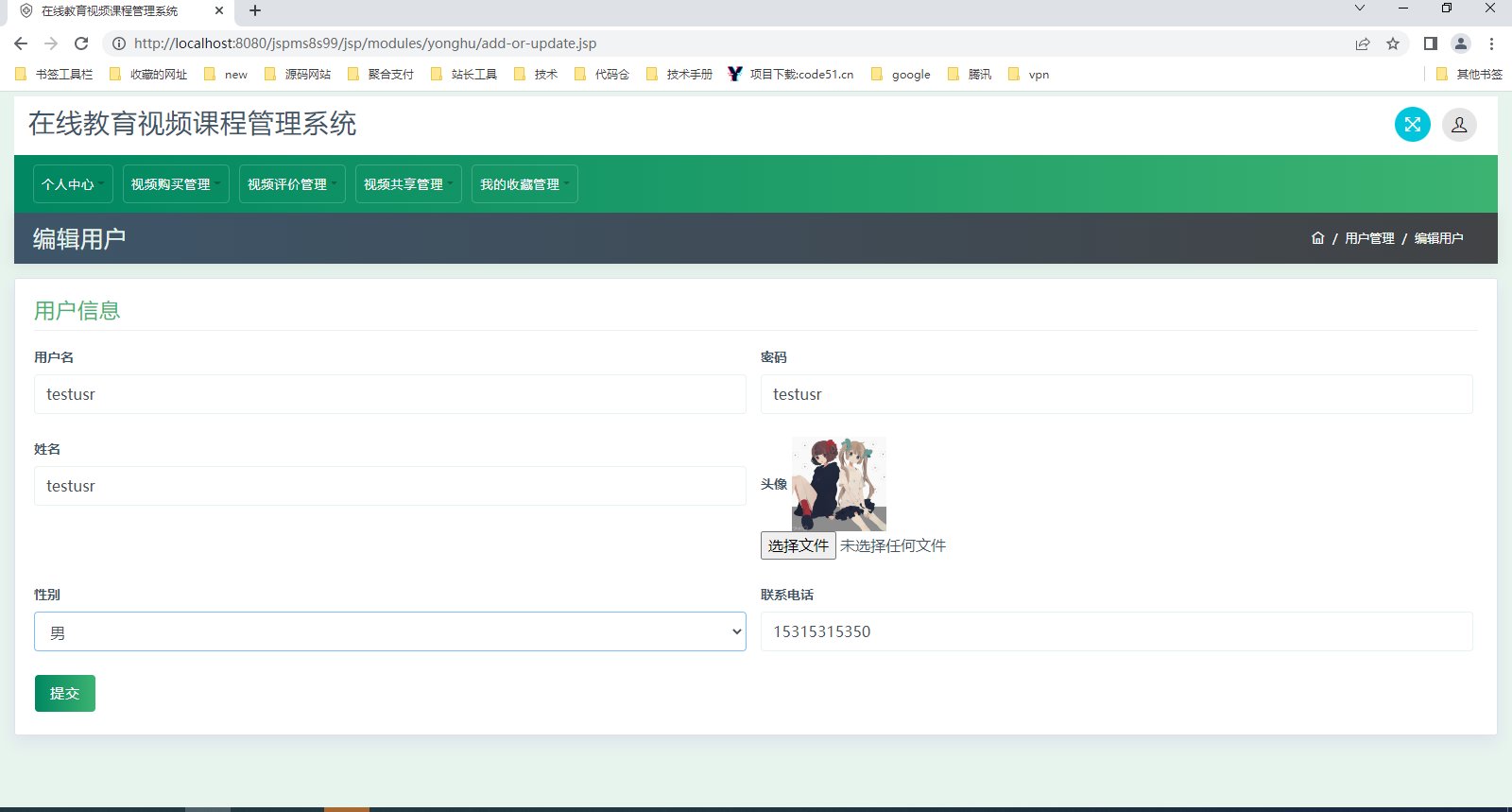Viewport: 1512px width, 812px height.
Task: Expand the 视频共享管理 menu
Action: tap(408, 184)
